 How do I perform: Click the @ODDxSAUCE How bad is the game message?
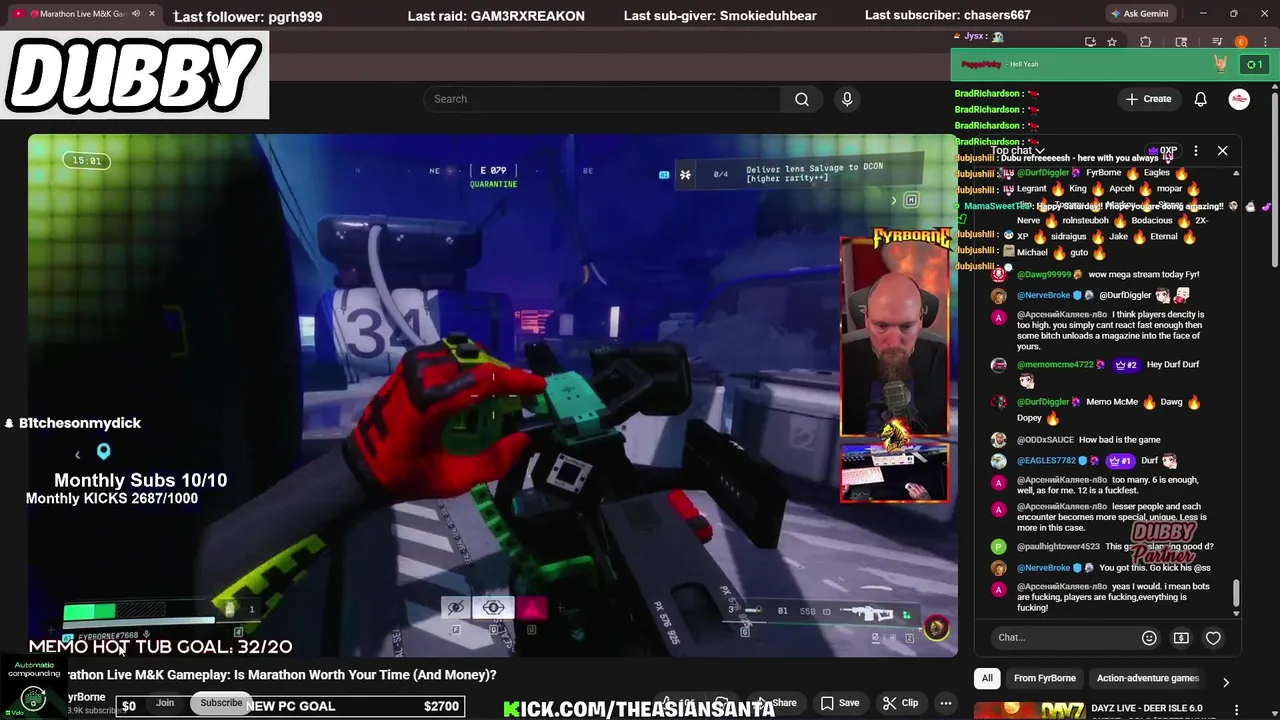coord(1074,440)
